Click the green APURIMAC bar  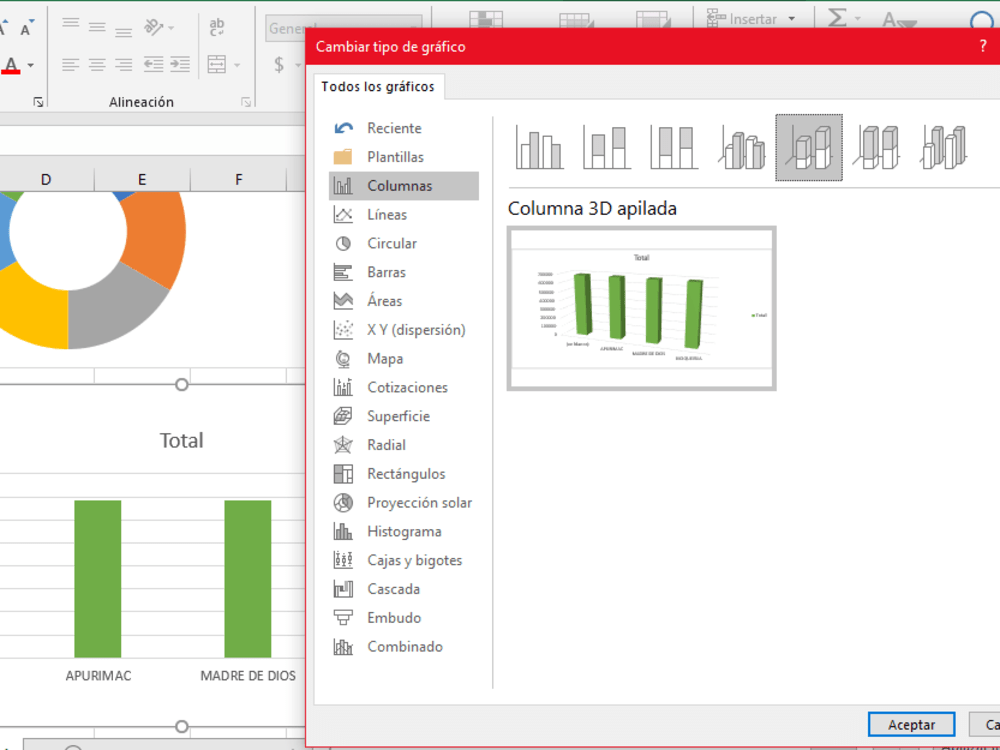click(x=98, y=579)
